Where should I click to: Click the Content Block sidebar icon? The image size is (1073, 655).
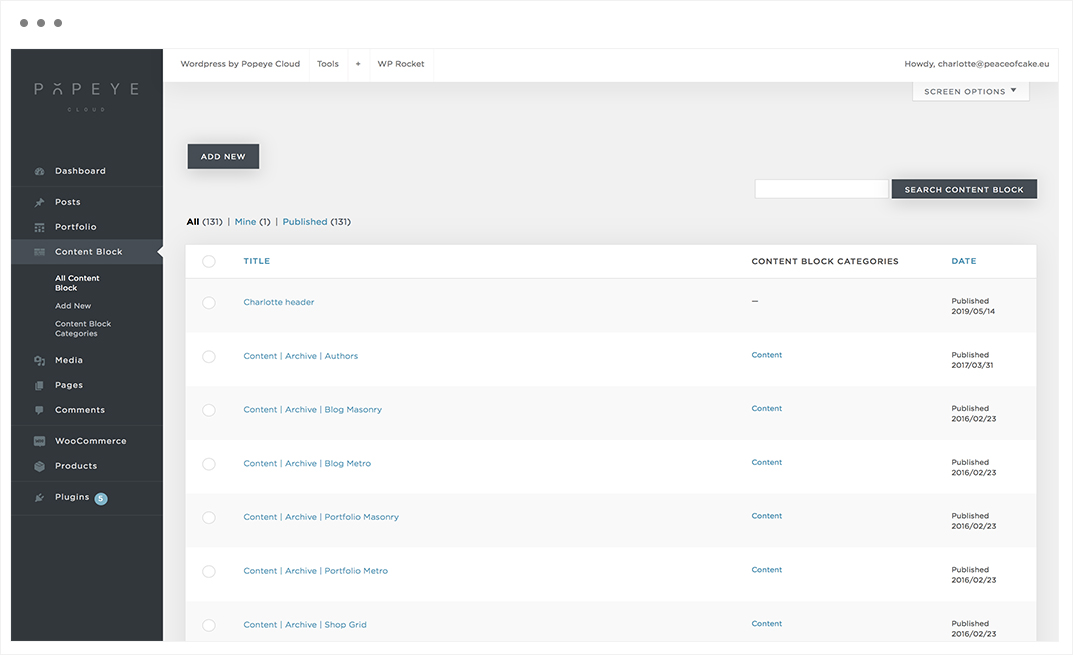click(x=40, y=252)
